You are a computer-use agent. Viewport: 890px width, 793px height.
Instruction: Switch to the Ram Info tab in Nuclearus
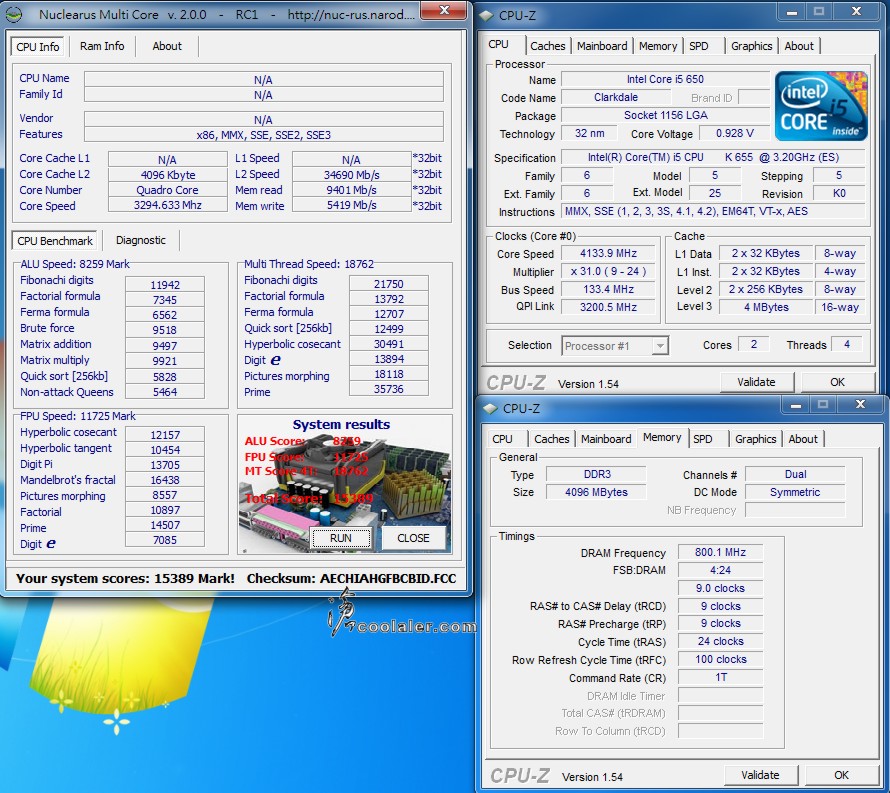tap(102, 46)
